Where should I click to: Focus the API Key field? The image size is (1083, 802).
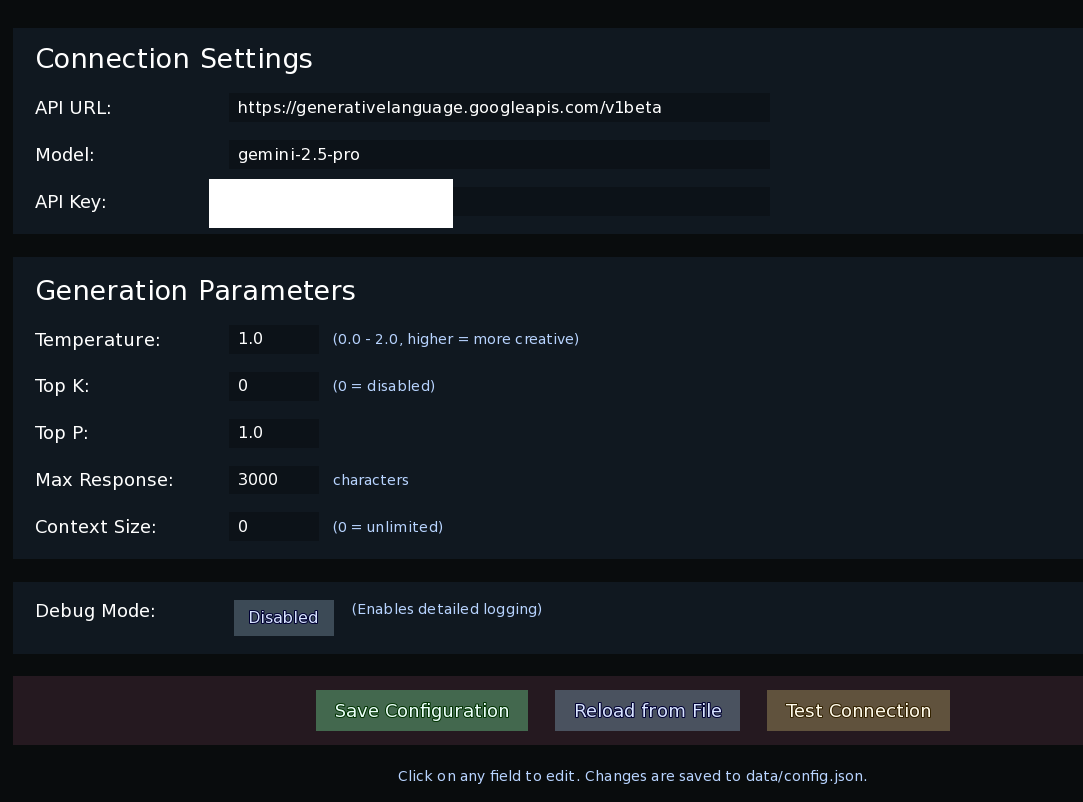pyautogui.click(x=610, y=202)
